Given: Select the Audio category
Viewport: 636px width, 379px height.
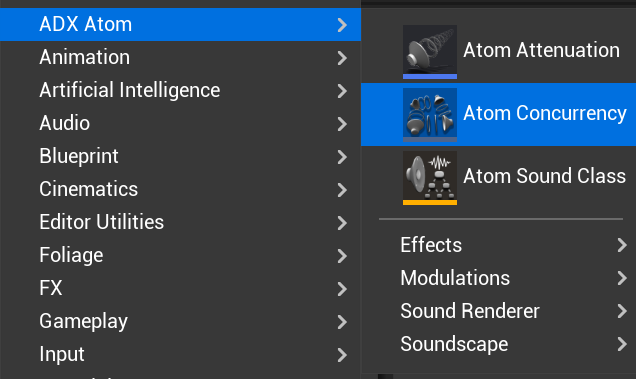Looking at the screenshot, I should tap(180, 123).
